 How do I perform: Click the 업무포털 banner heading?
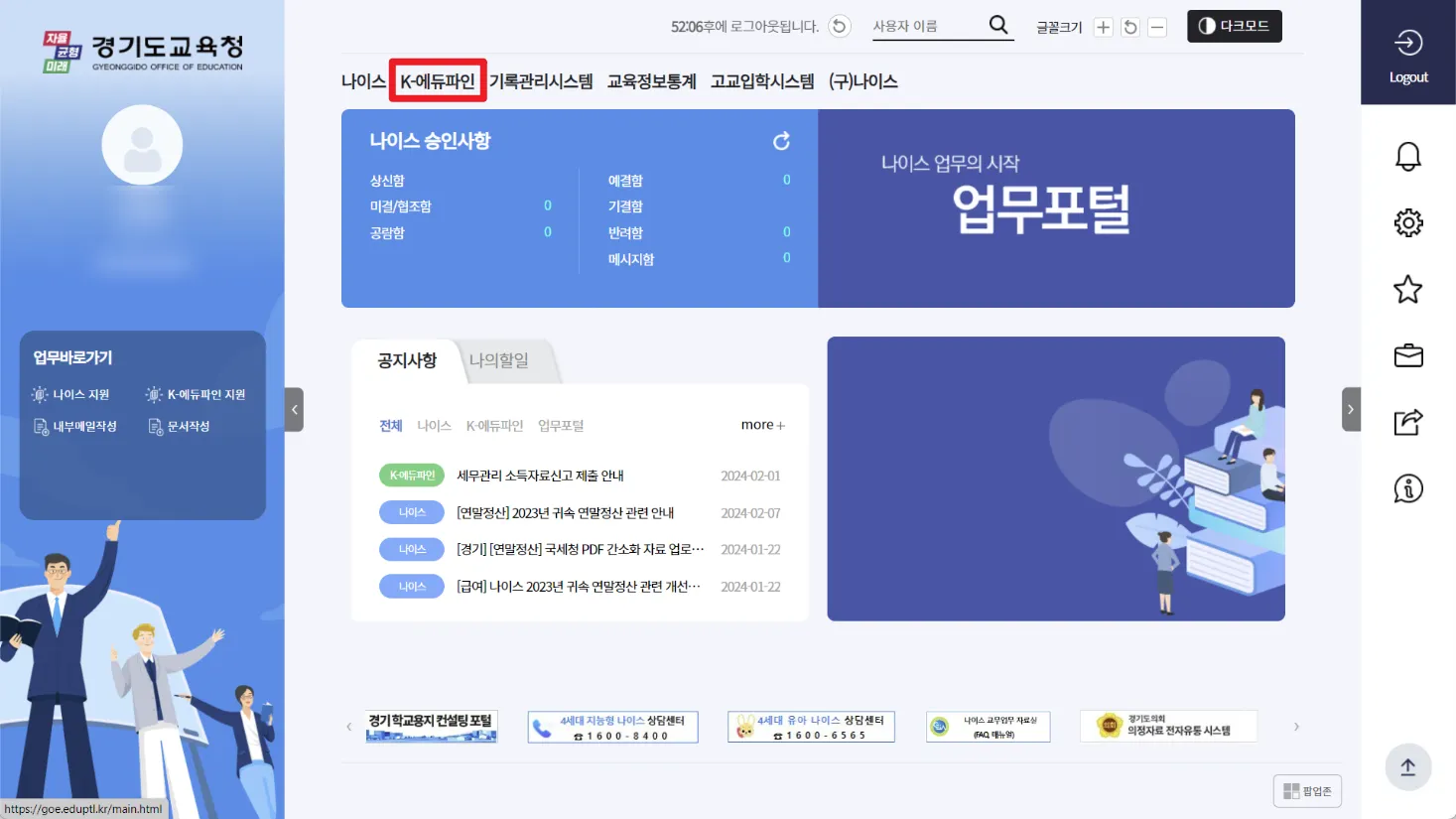coord(1041,209)
